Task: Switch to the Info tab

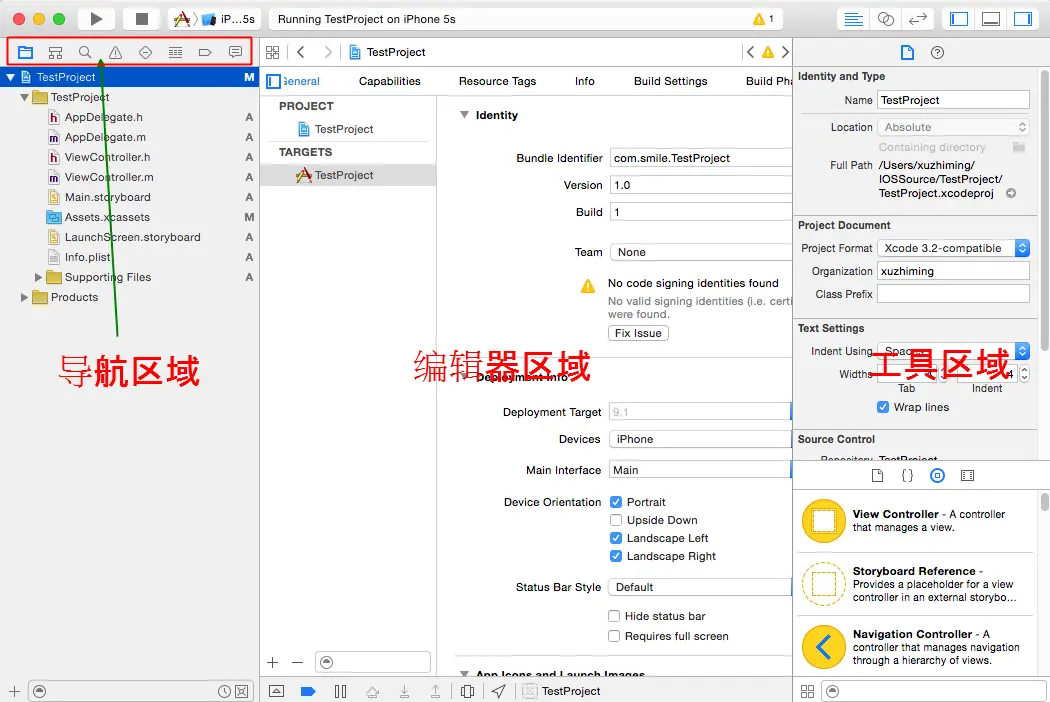Action: [585, 81]
